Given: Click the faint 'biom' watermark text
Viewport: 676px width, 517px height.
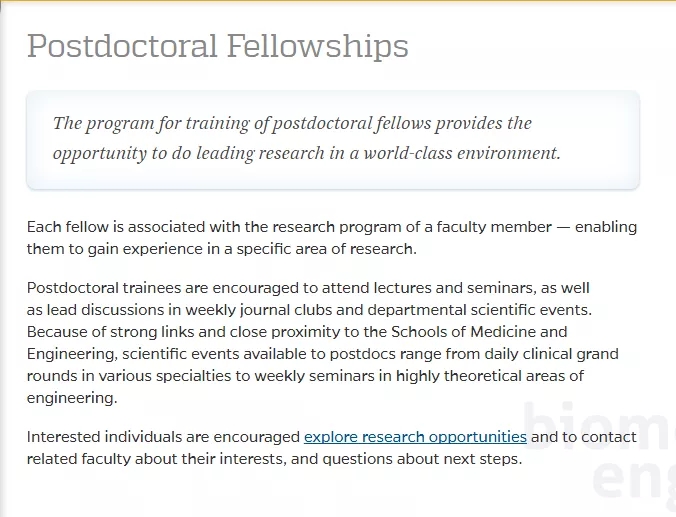Looking at the screenshot, I should (599, 425).
